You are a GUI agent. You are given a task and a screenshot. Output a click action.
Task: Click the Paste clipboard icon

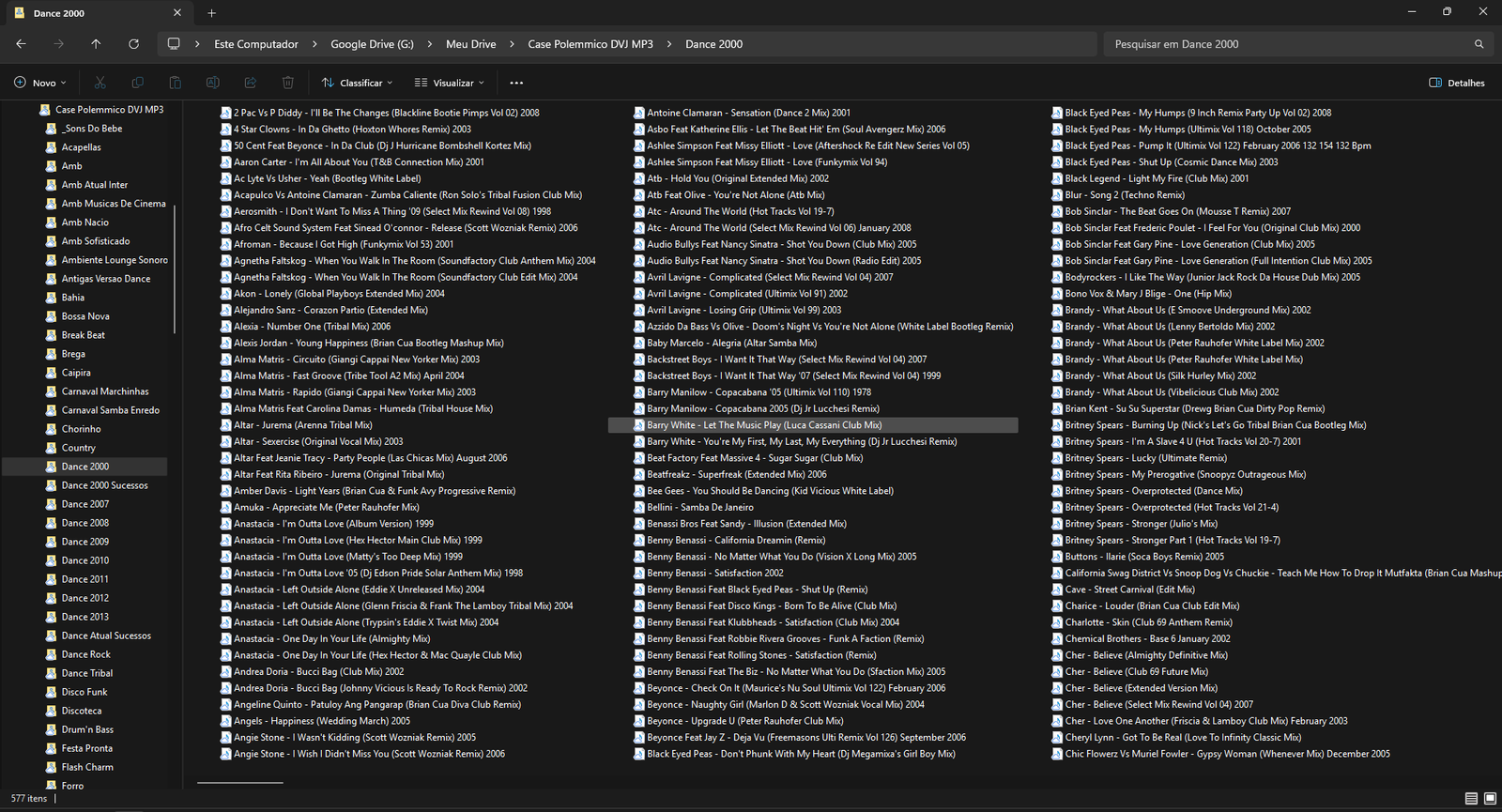pos(176,83)
